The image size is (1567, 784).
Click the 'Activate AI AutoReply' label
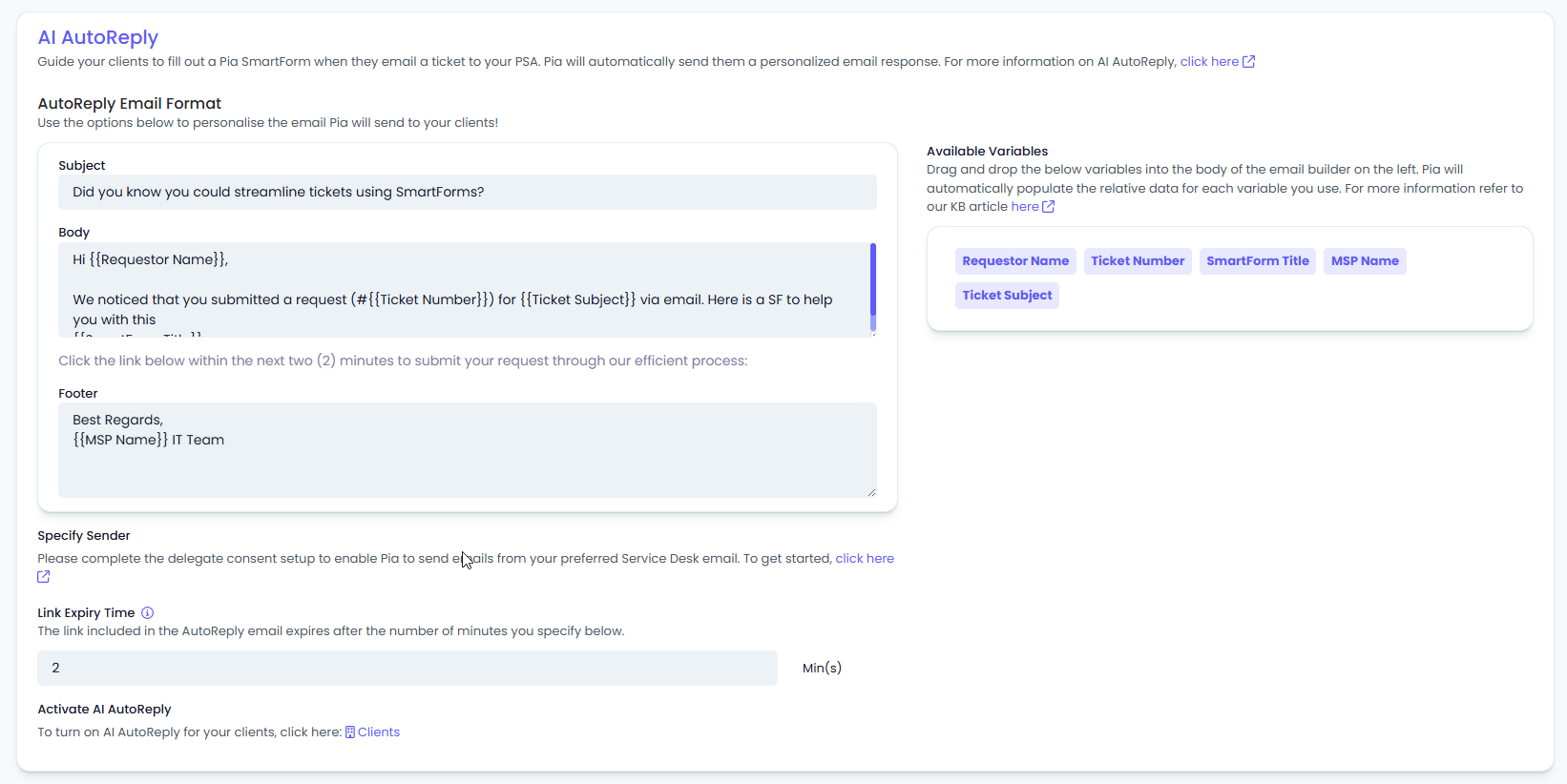[104, 710]
